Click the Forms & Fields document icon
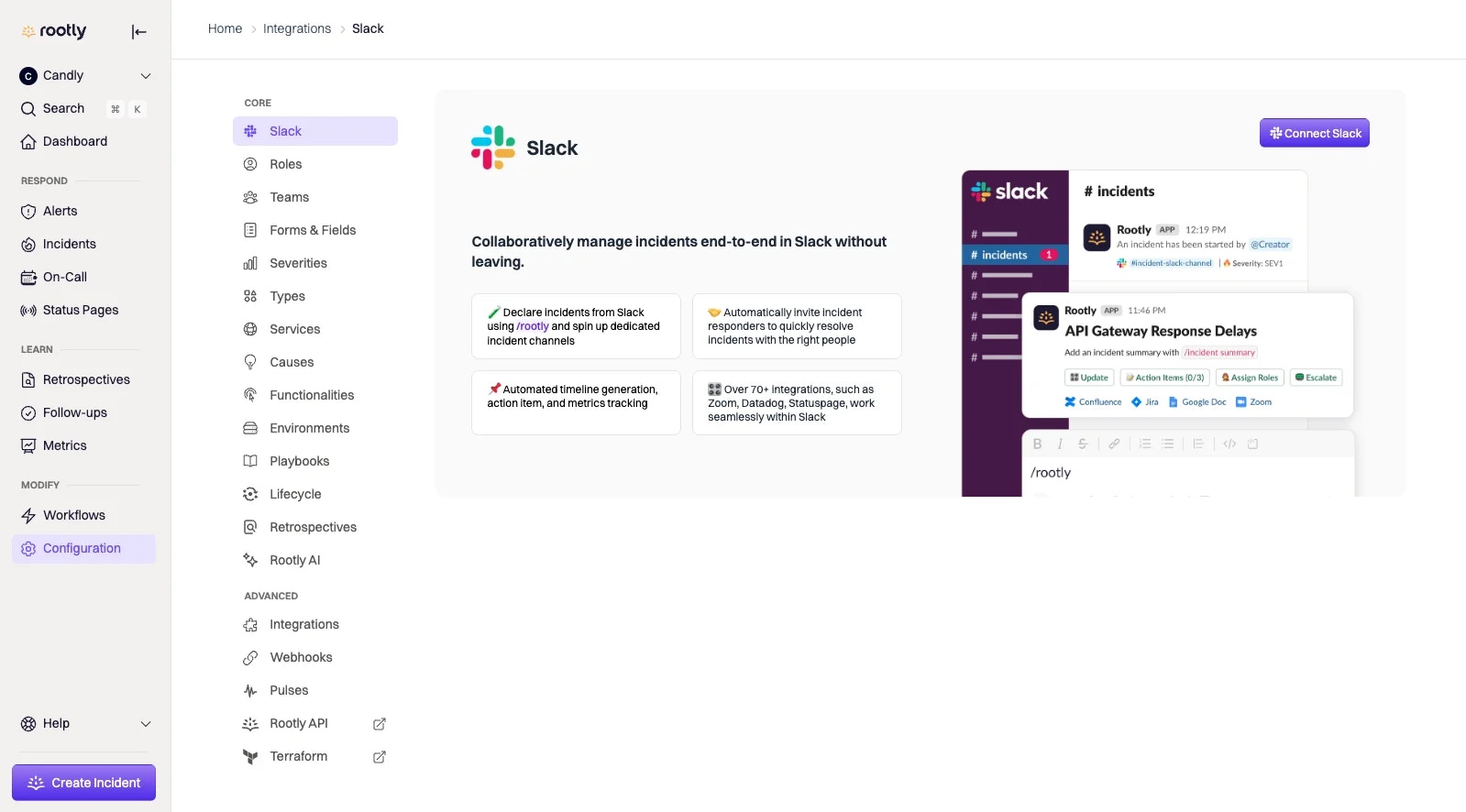This screenshot has height=812, width=1466. (250, 230)
